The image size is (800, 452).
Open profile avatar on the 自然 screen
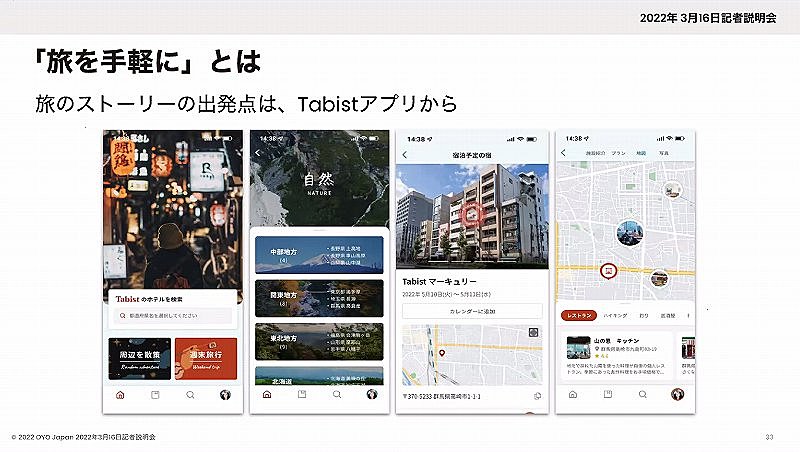coord(372,394)
